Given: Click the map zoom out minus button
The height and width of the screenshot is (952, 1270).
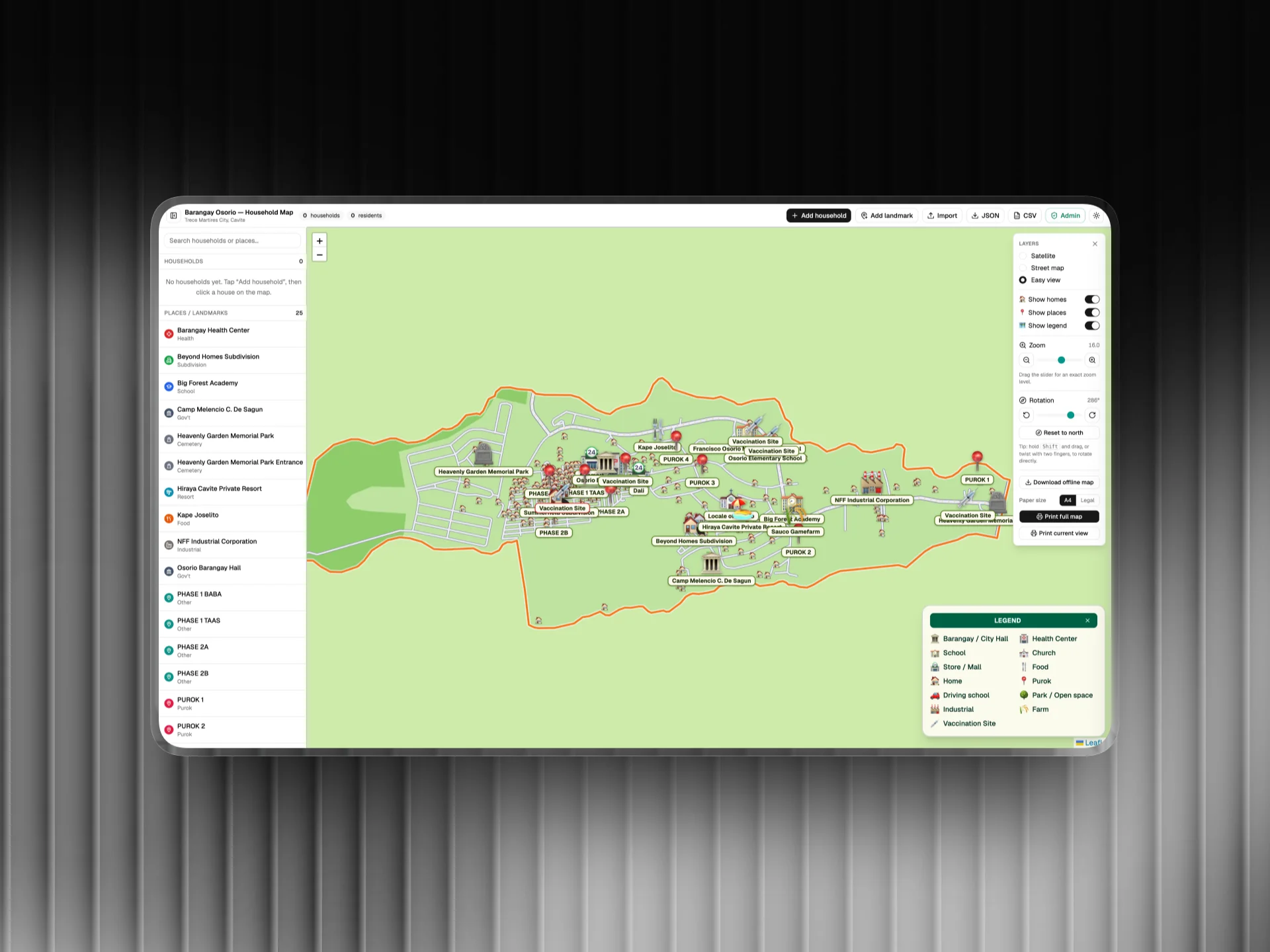Looking at the screenshot, I should 319,255.
